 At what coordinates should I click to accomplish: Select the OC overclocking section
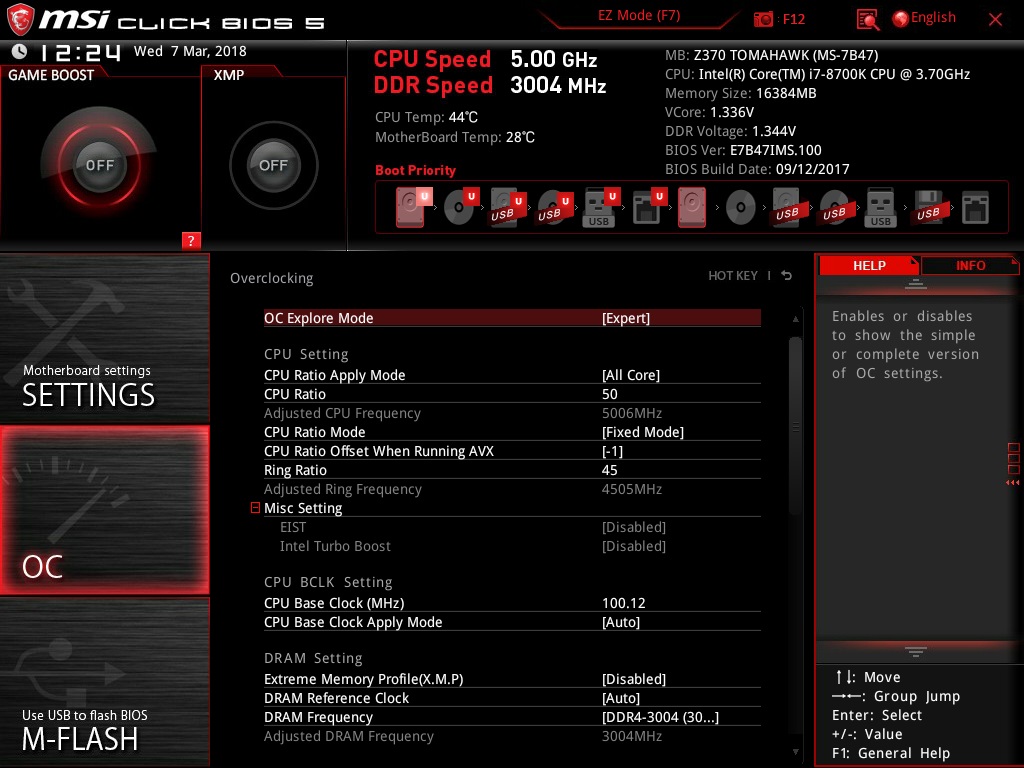pyautogui.click(x=104, y=510)
